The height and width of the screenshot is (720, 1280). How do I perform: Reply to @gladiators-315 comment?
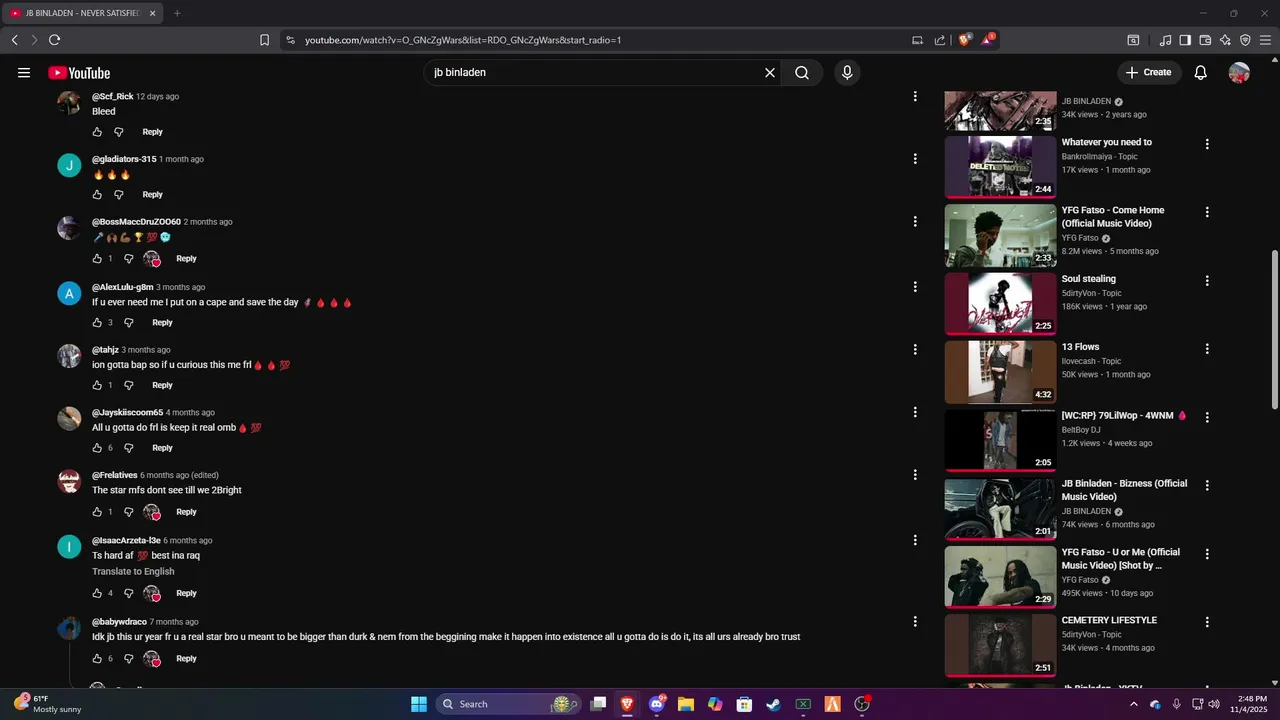tap(152, 195)
